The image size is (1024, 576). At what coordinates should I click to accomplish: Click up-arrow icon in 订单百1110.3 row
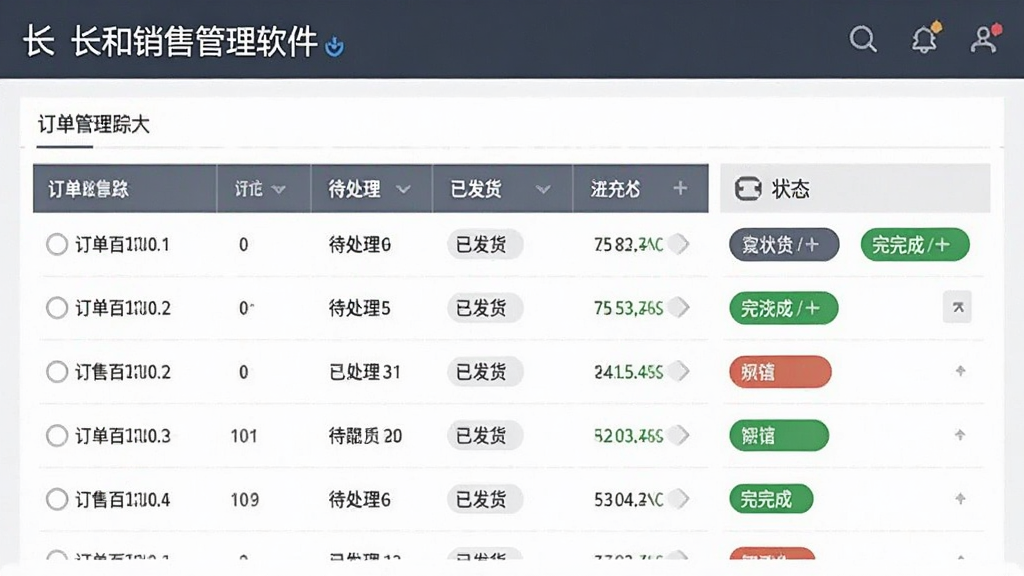(x=960, y=435)
